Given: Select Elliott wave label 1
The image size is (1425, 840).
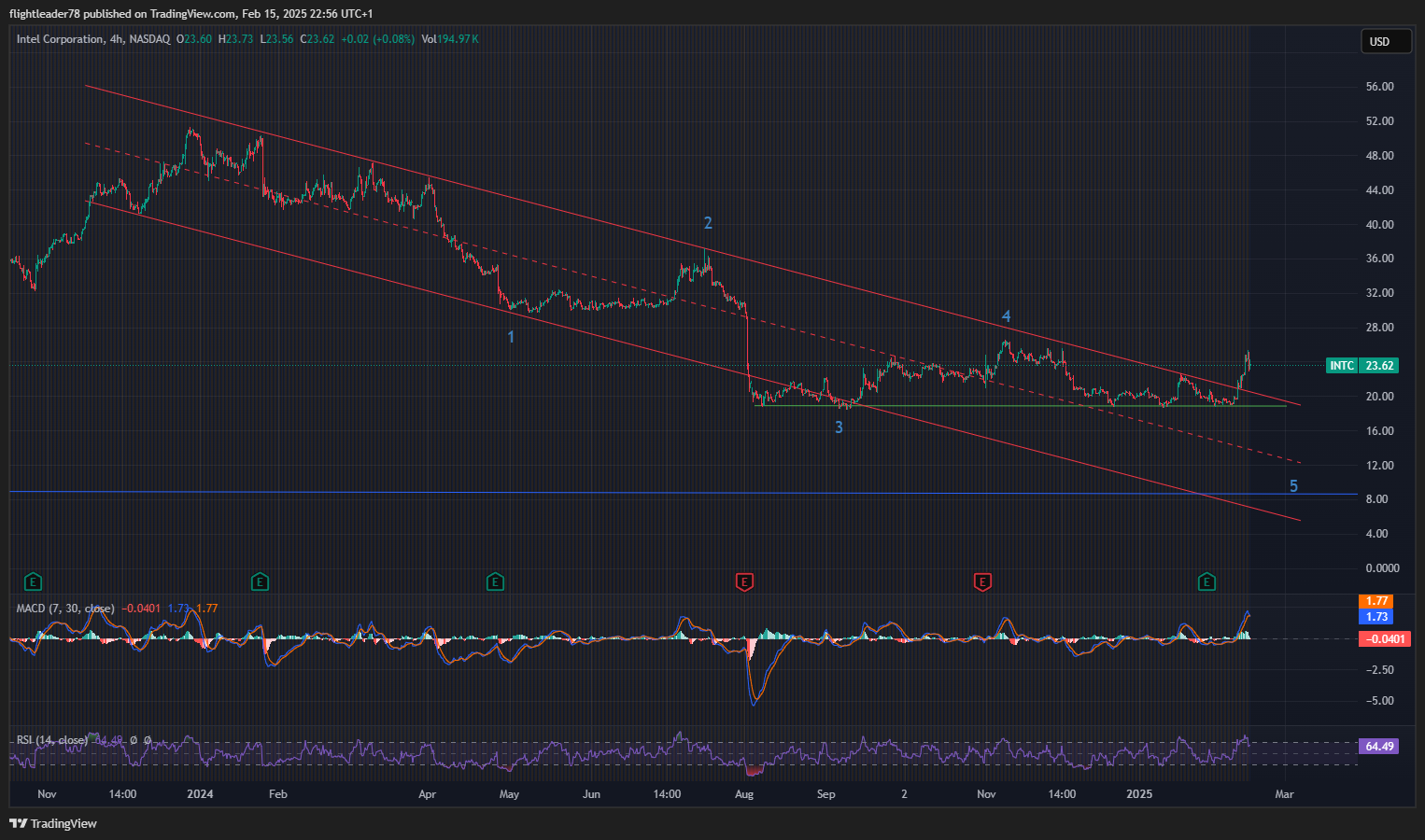Looking at the screenshot, I should pyautogui.click(x=511, y=336).
